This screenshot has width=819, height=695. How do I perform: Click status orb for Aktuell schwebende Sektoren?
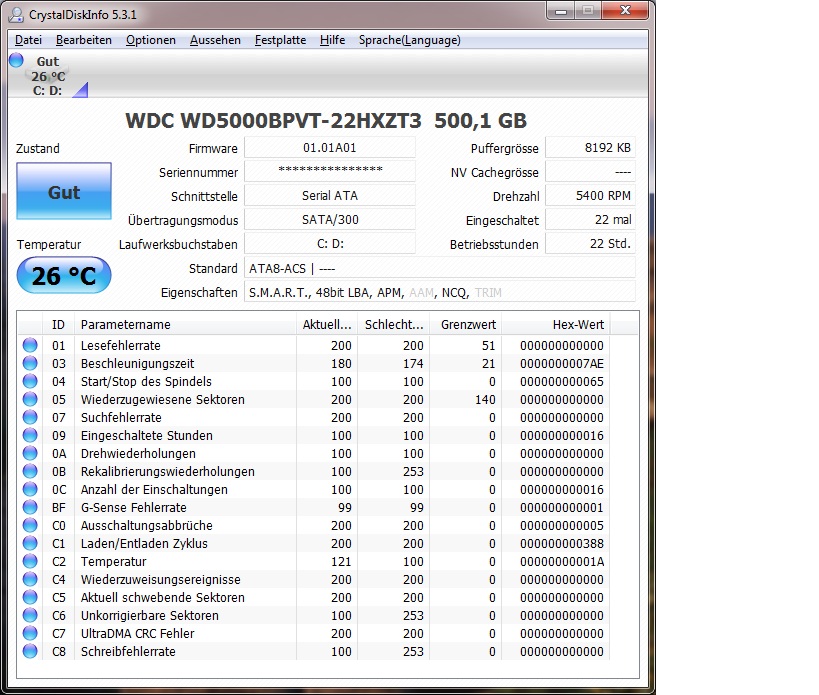click(x=30, y=597)
